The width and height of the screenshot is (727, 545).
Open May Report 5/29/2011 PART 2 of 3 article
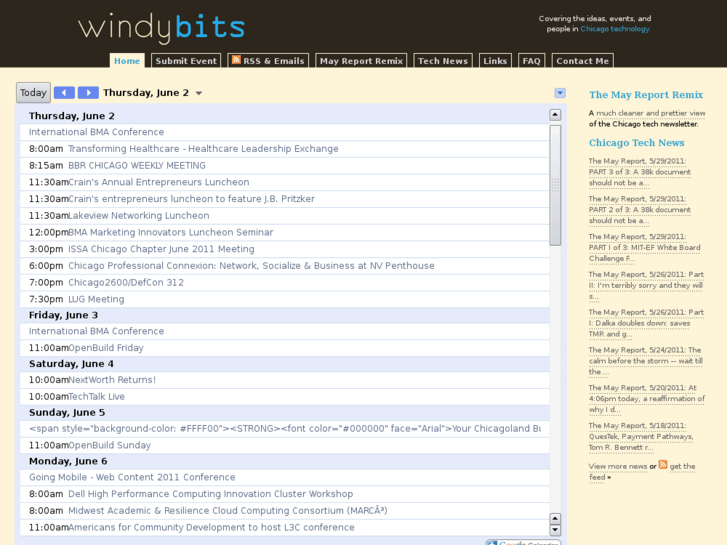pyautogui.click(x=640, y=210)
